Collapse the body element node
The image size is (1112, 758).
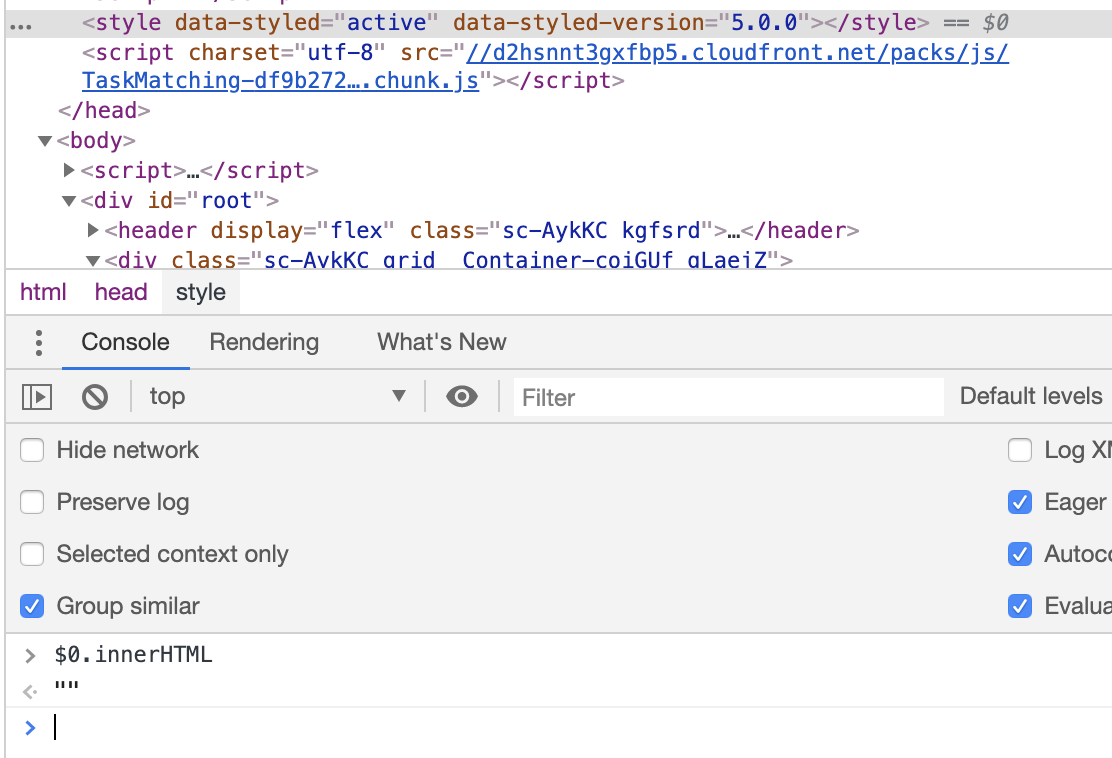(x=45, y=141)
